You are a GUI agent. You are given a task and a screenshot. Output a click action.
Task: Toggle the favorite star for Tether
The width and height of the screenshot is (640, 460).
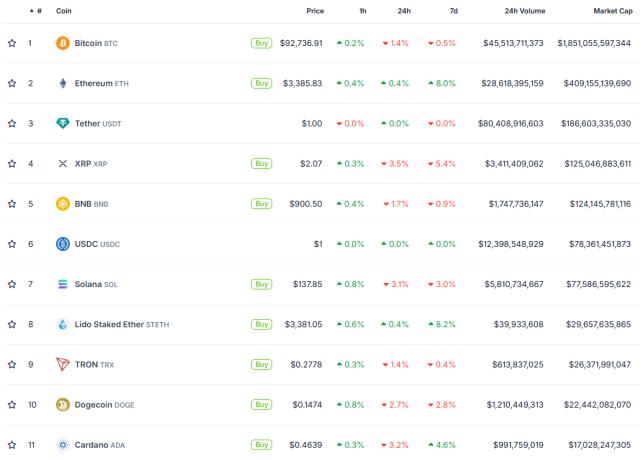pos(12,123)
